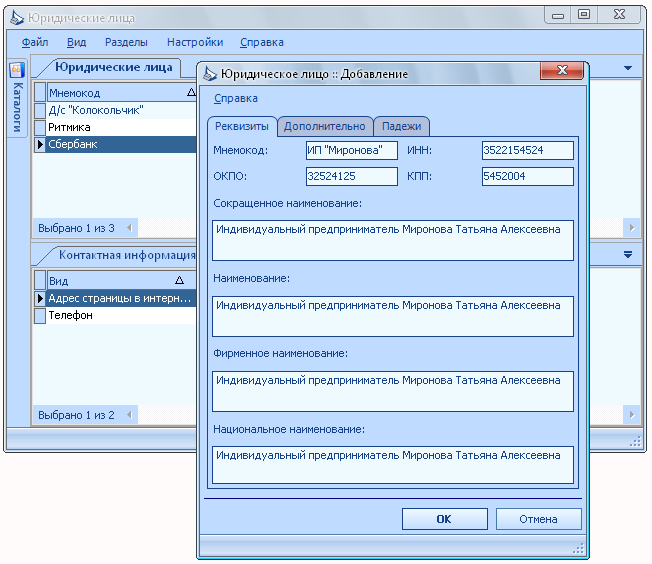Click left scroll arrow next to Выбрано 1 из 2
652x564 pixels.
(129, 415)
